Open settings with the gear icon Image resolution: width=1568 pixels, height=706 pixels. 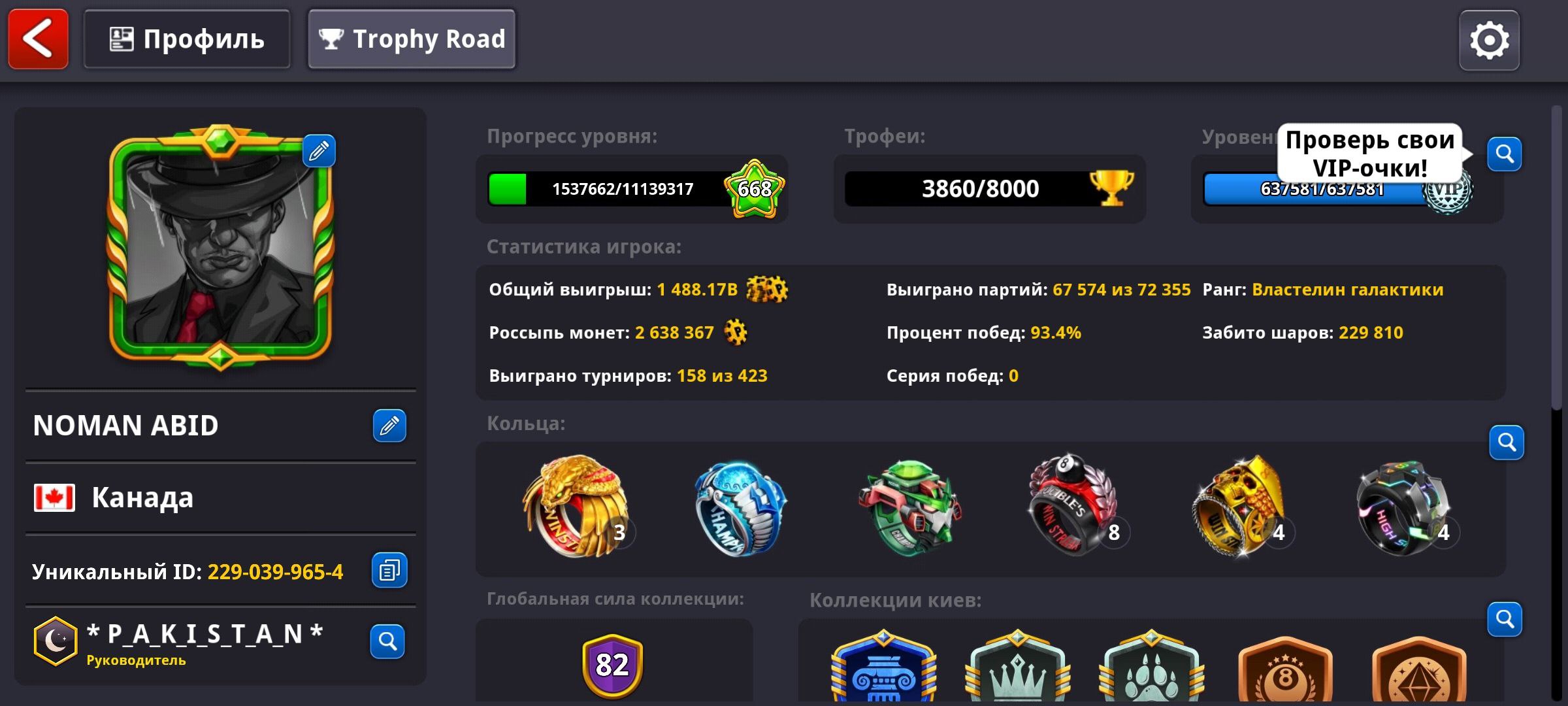point(1489,41)
